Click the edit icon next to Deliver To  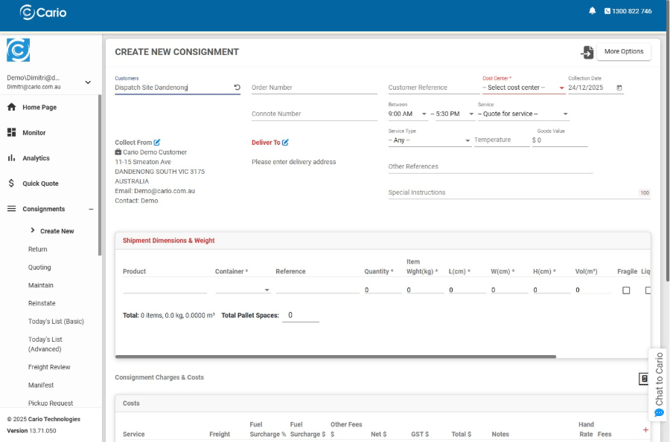(x=285, y=143)
